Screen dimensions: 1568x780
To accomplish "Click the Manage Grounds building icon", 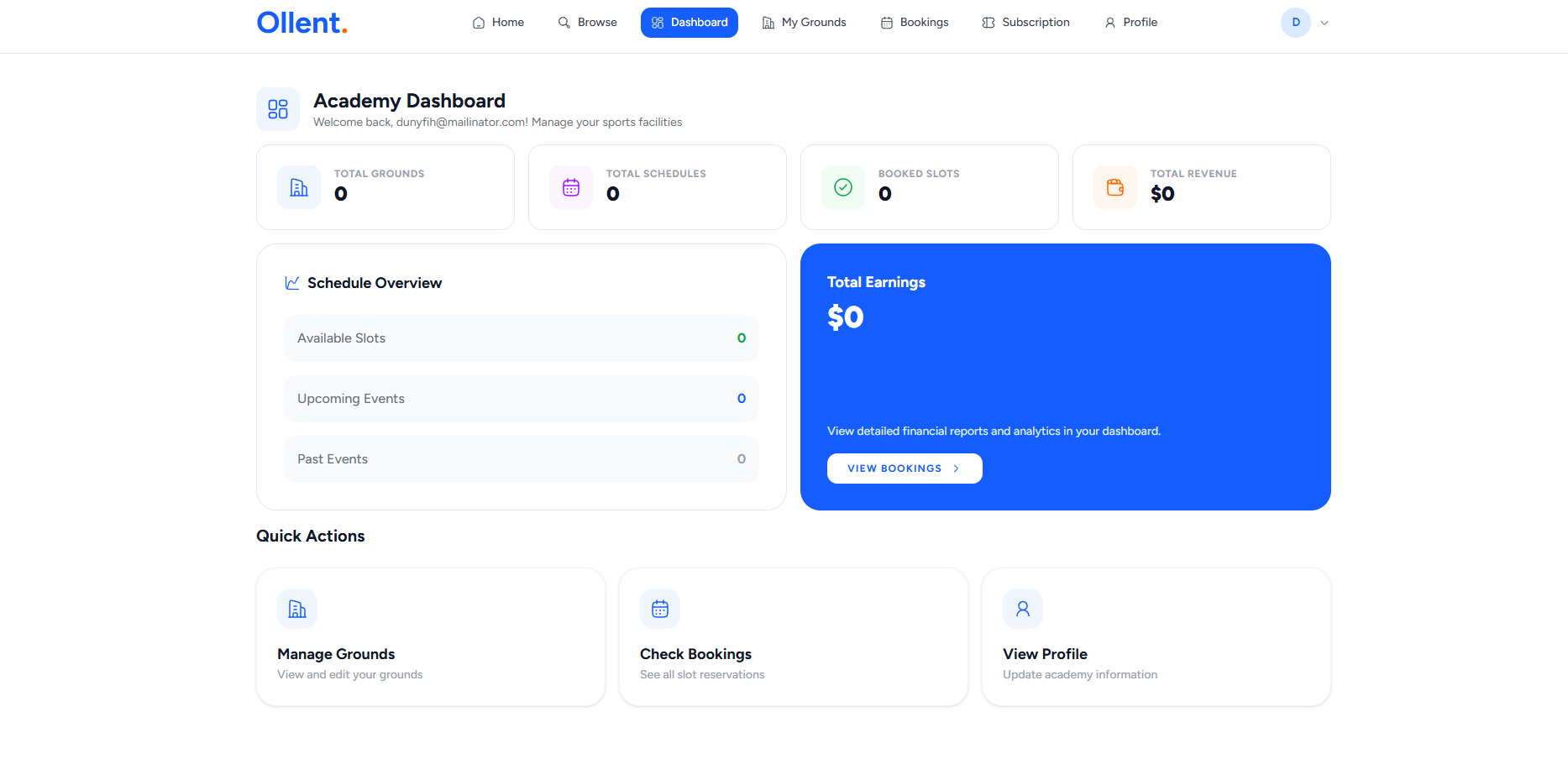I will tap(297, 609).
